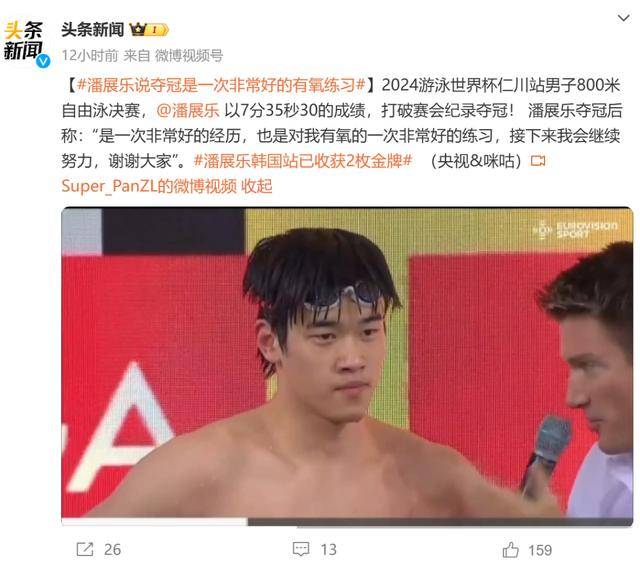This screenshot has width=640, height=565.
Task: Open the comments speech bubble icon
Action: (x=301, y=549)
